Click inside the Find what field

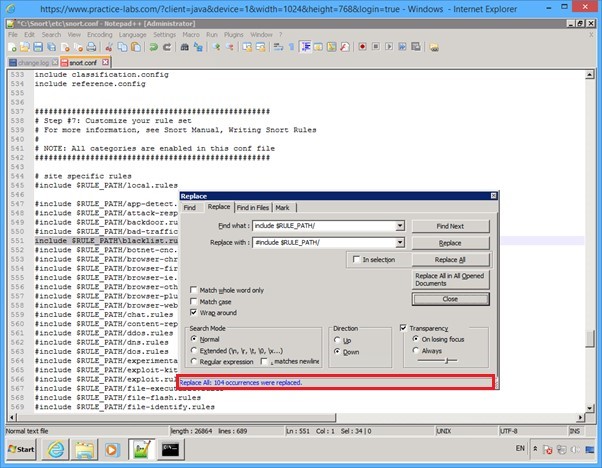click(324, 226)
